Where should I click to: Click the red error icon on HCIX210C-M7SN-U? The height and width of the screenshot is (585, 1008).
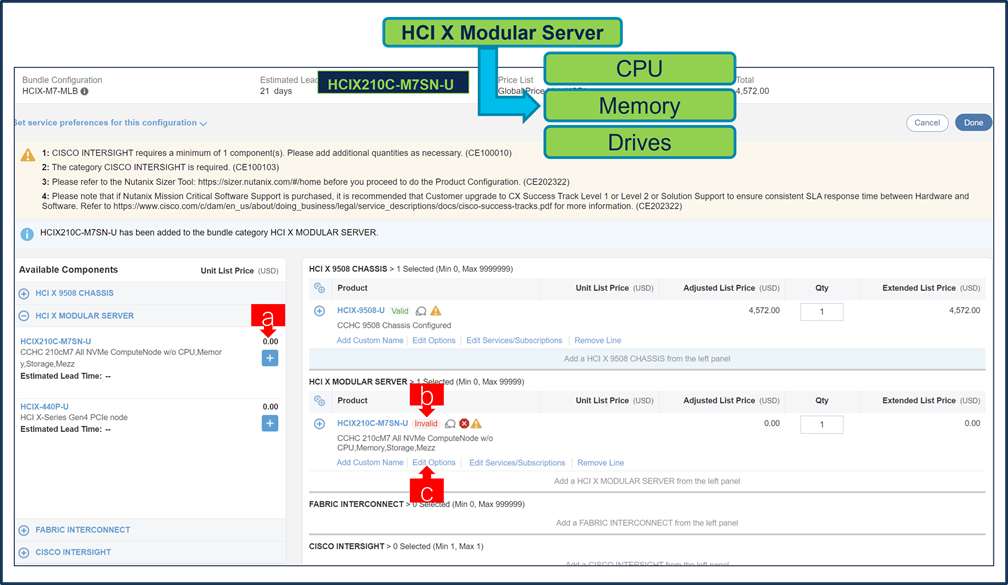click(x=464, y=423)
